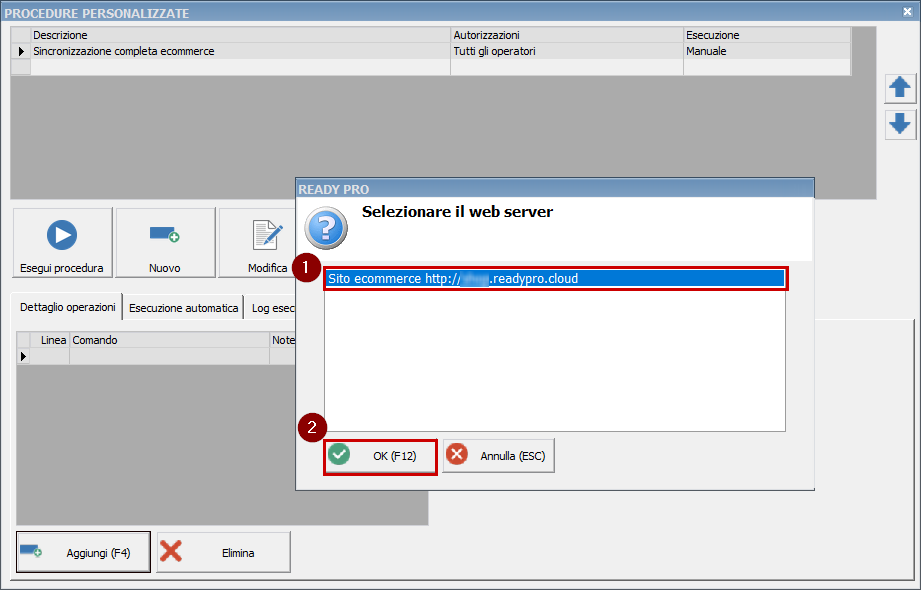Click the blue down arrow to reorder
The image size is (921, 590).
[900, 125]
